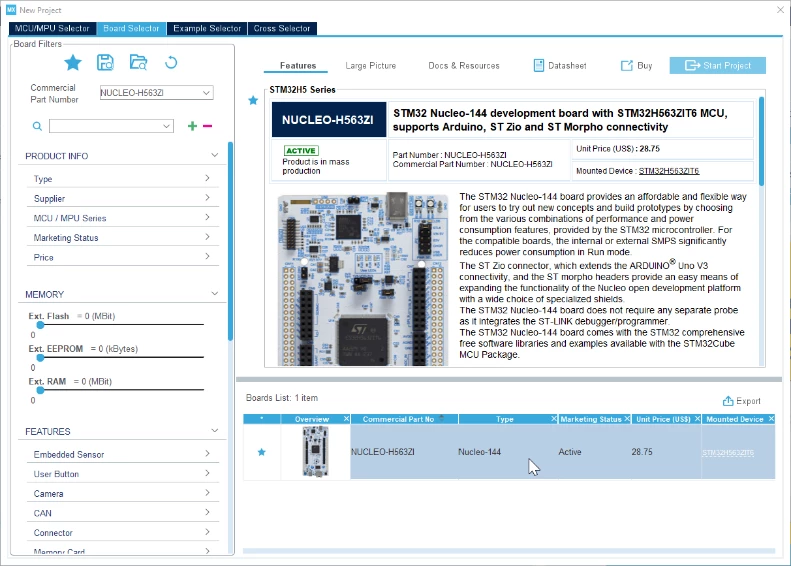Open the Docs & Resources tab
The height and width of the screenshot is (566, 791).
(x=464, y=66)
